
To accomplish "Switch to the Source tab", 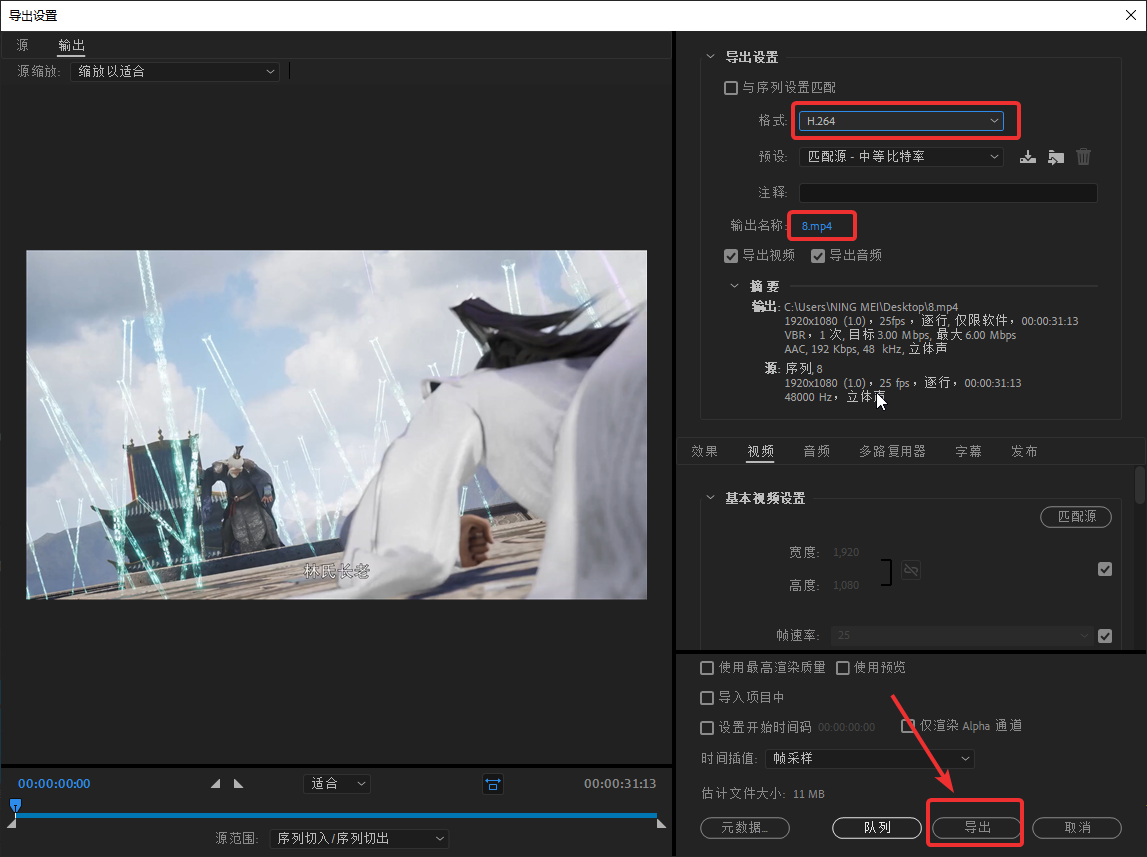I will (x=23, y=45).
